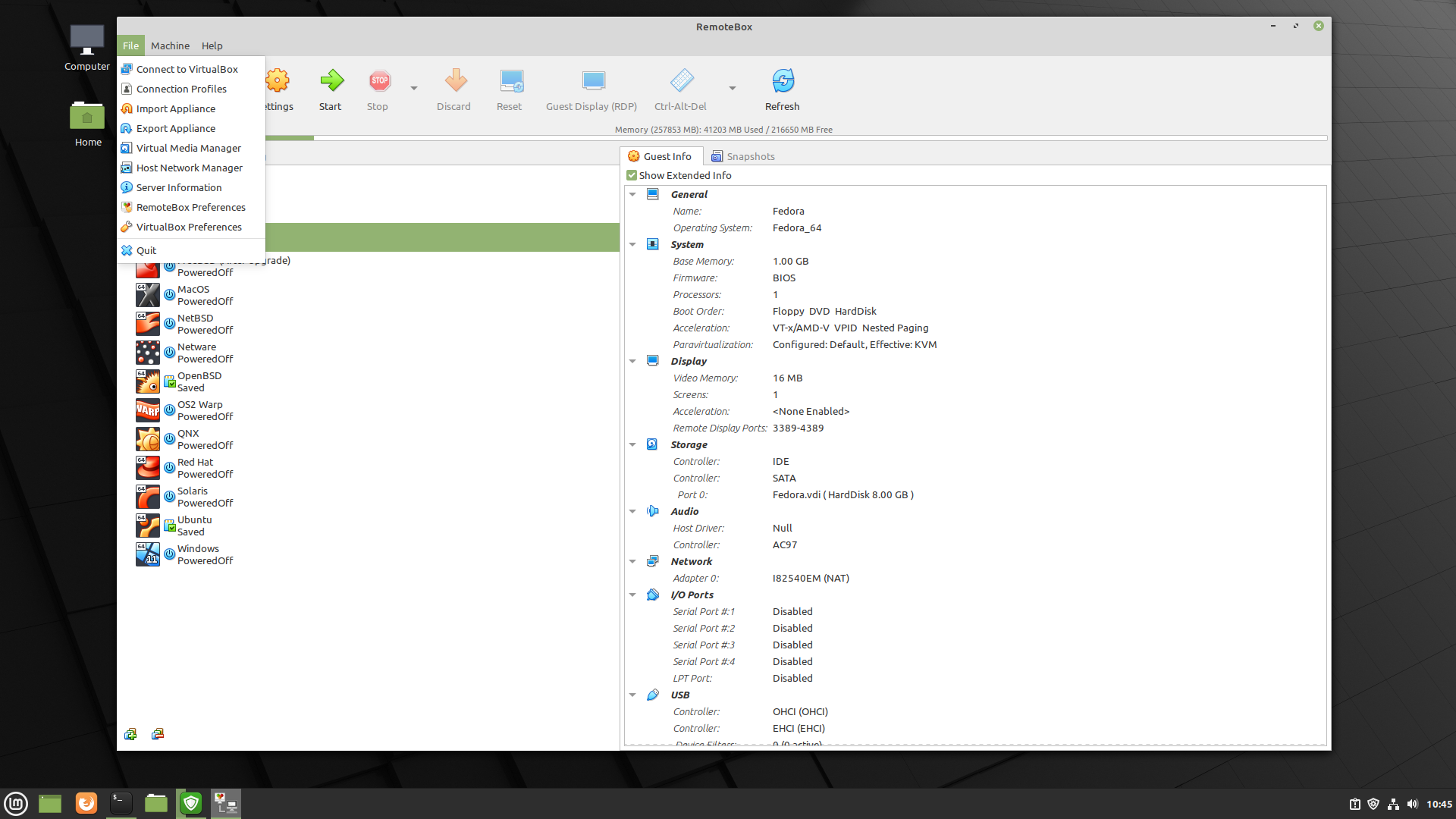This screenshot has width=1456, height=819.
Task: Open the Stop dropdown arrow
Action: (x=413, y=88)
